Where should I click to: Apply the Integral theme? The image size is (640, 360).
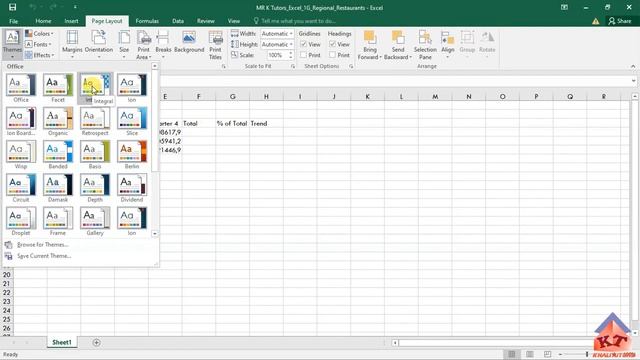pos(95,88)
